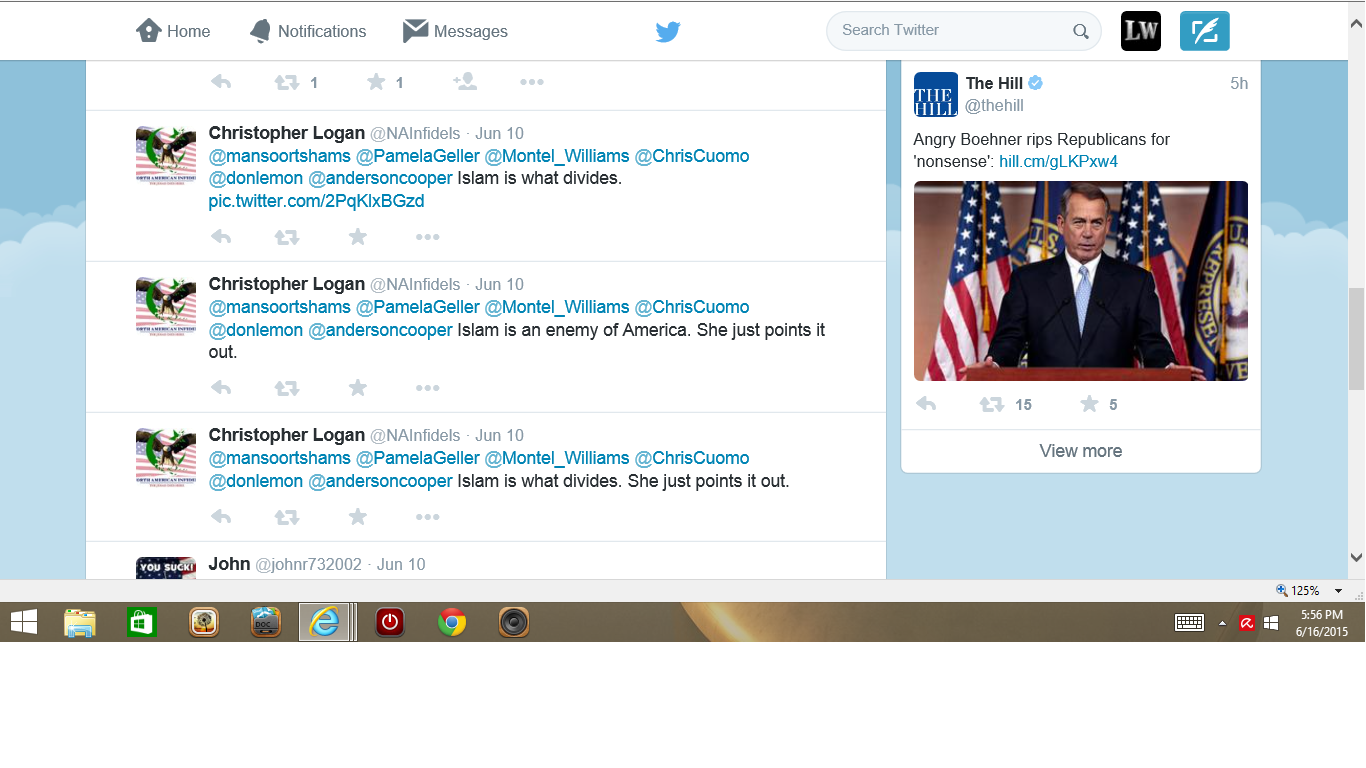Open more menu on 'divides. She just points' tweet
Image resolution: width=1366 pixels, height=768 pixels.
tap(428, 517)
